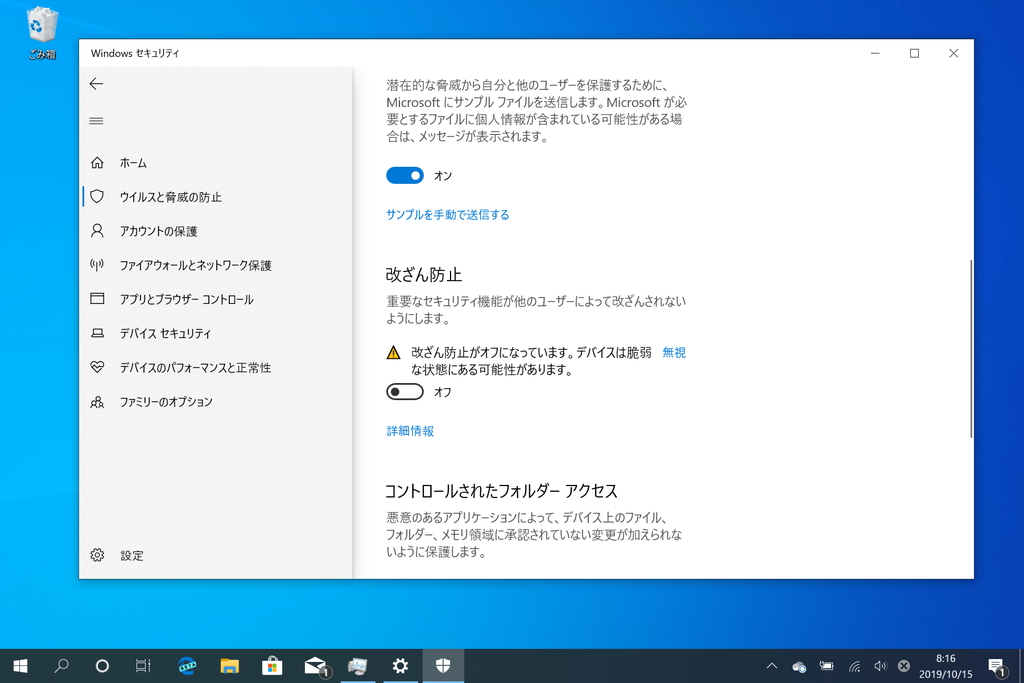The width and height of the screenshot is (1024, 683).
Task: Open 詳細情報 under the tamper protection warning
Action: [x=410, y=432]
